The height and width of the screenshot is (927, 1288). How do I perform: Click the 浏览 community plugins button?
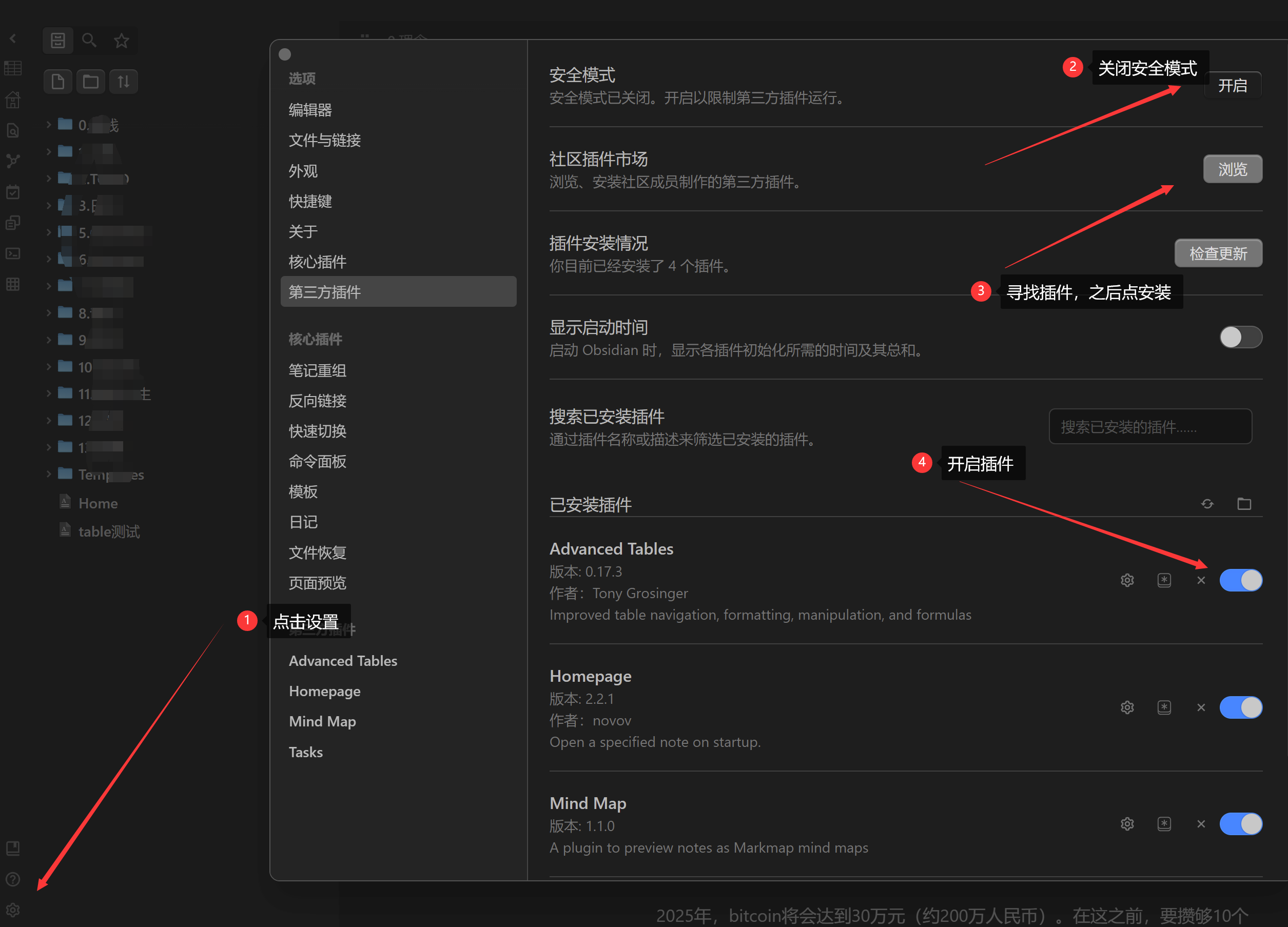click(x=1233, y=169)
